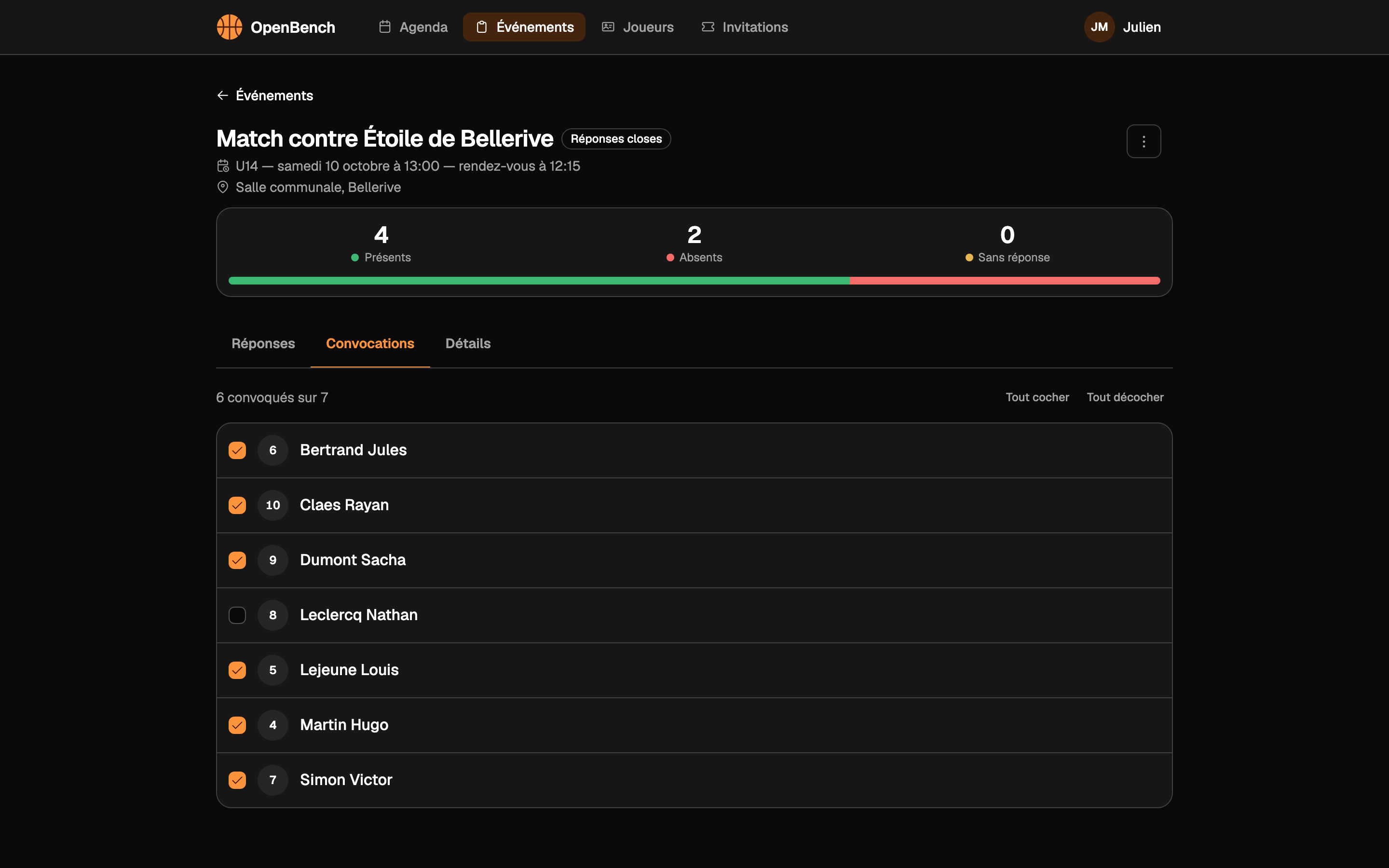The image size is (1389, 868).
Task: Click Tout cocher
Action: tap(1037, 397)
